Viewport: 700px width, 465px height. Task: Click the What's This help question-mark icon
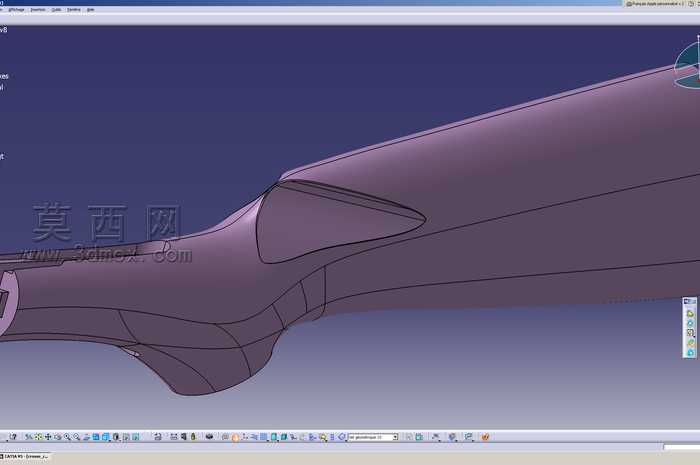(13, 437)
